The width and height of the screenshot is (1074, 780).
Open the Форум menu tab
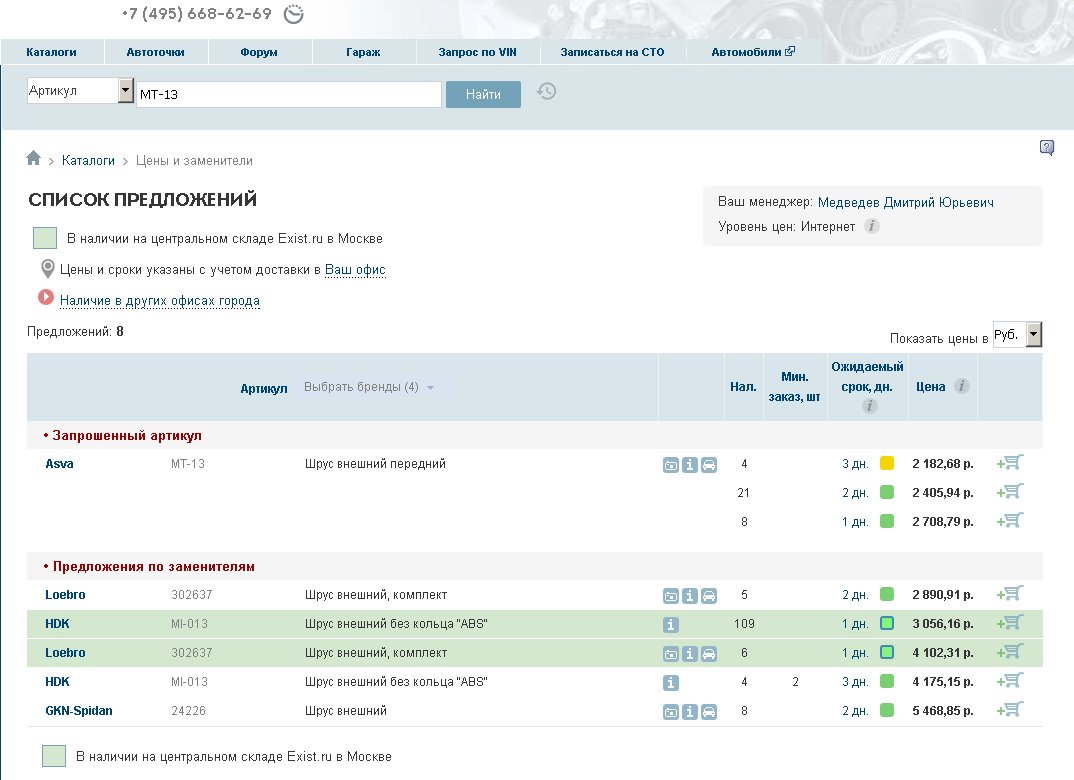(x=259, y=52)
